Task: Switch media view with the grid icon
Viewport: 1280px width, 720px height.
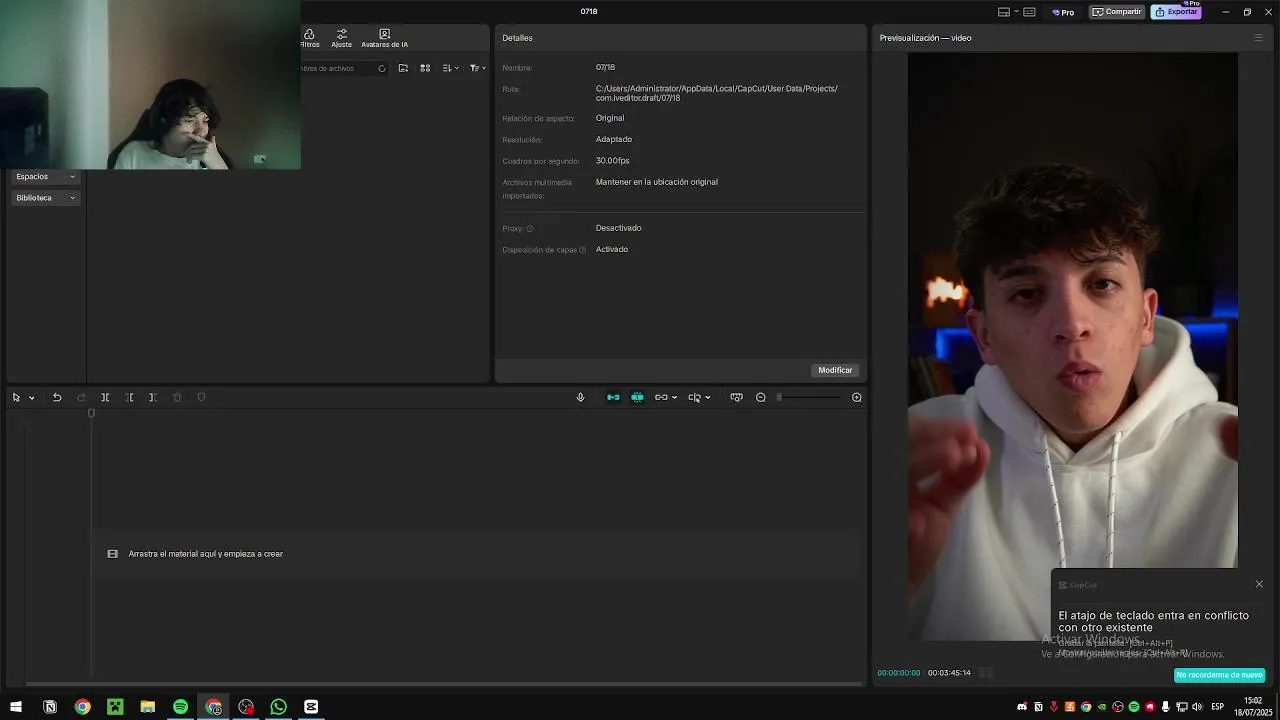Action: [x=425, y=68]
